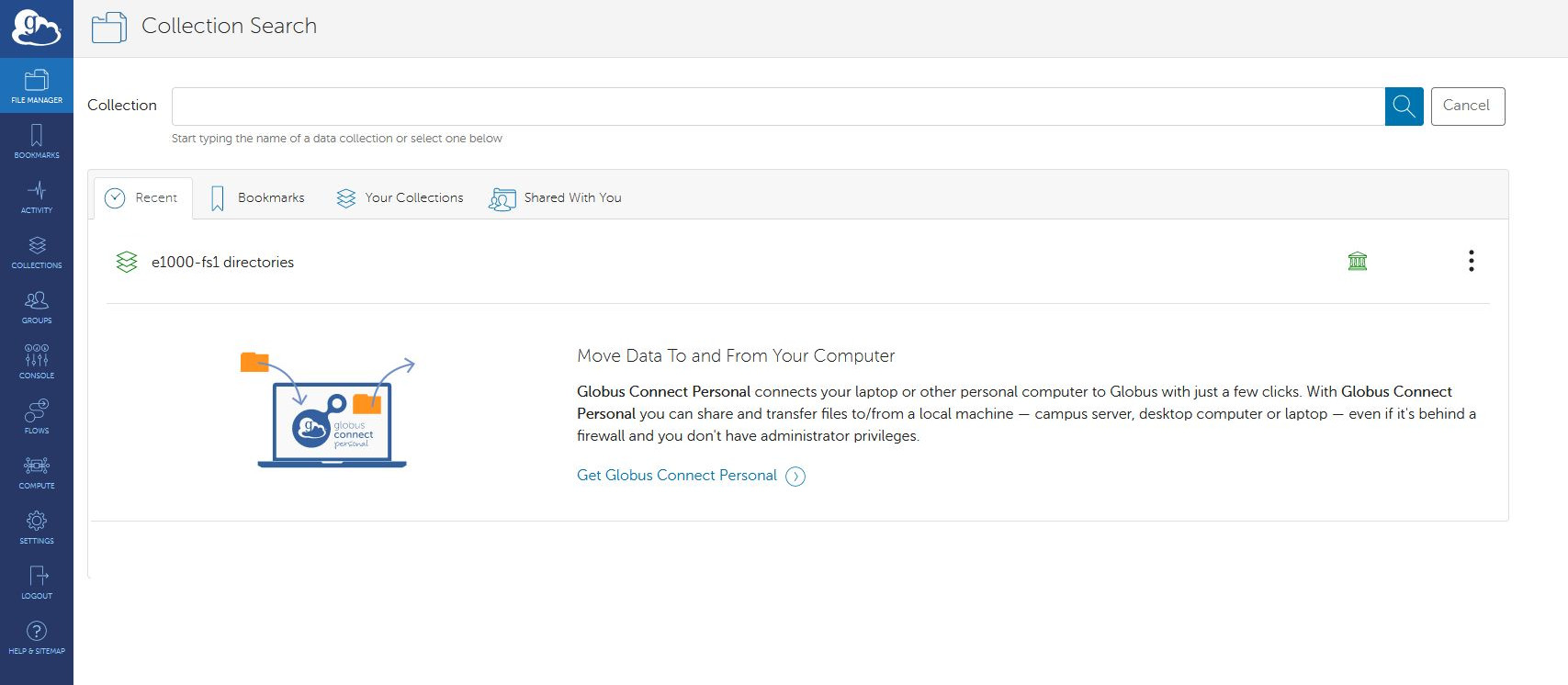Click the magnifying glass search button

tap(1404, 107)
